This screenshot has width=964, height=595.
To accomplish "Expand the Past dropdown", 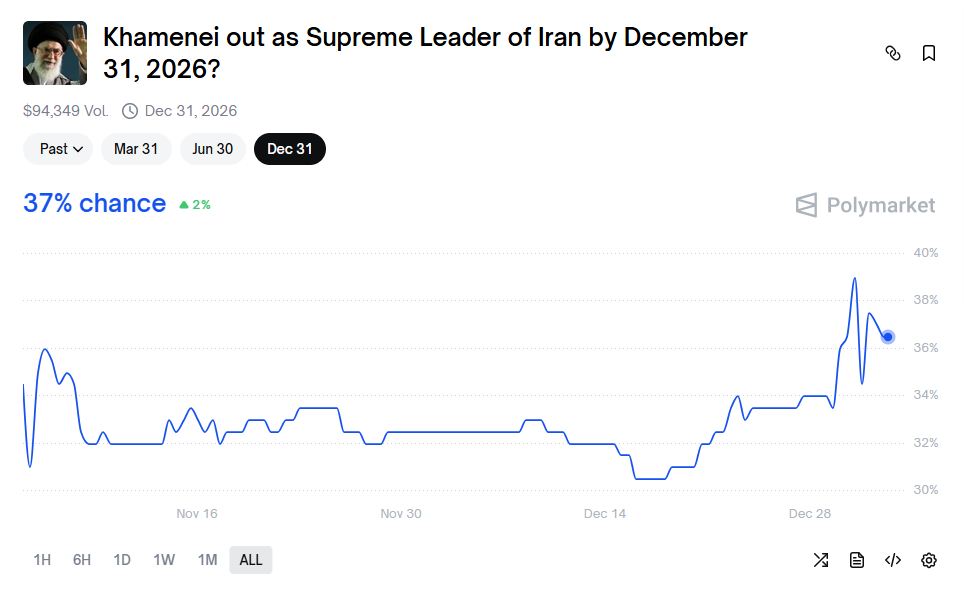I will click(58, 149).
